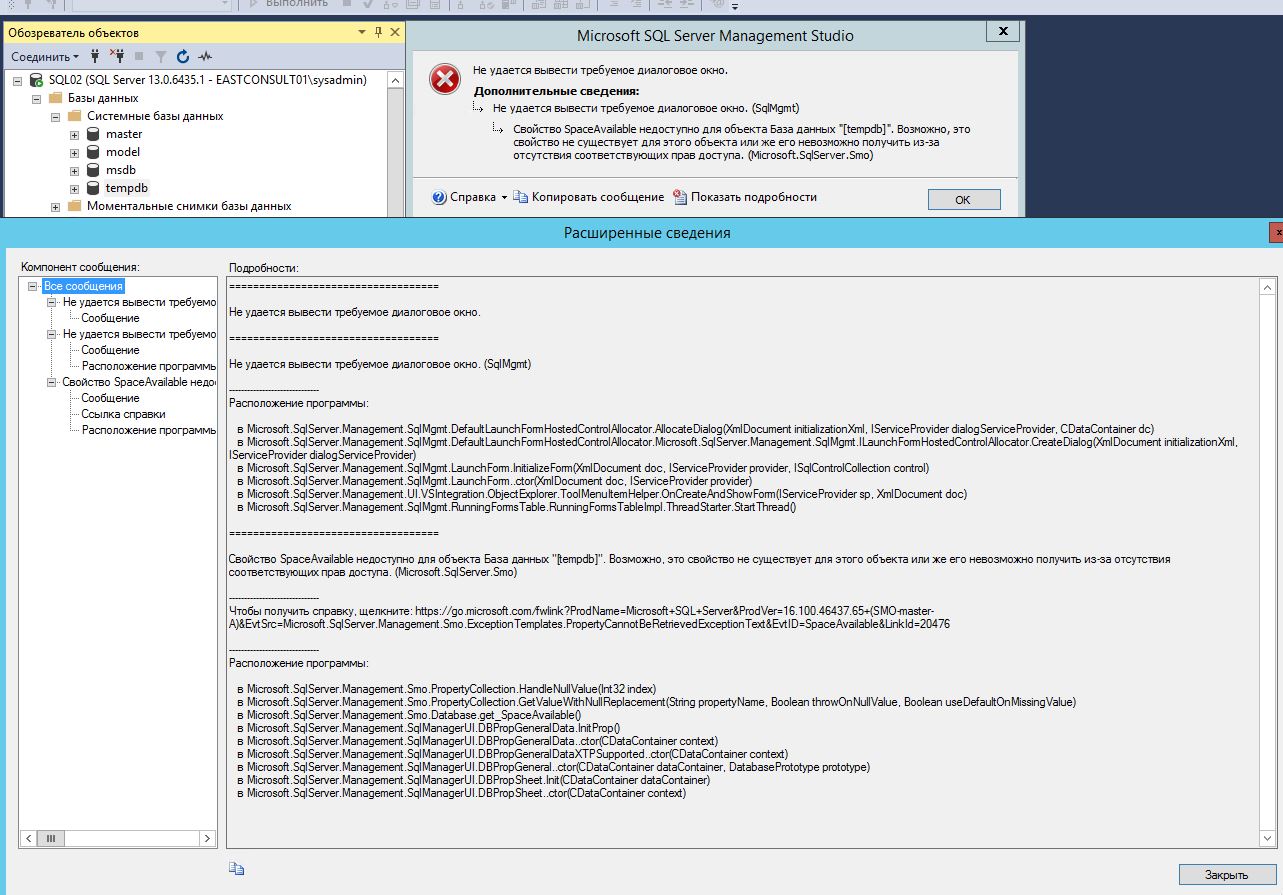Viewport: 1283px width, 895px height.
Task: Open Activity Monitor pulse icon
Action: click(205, 57)
